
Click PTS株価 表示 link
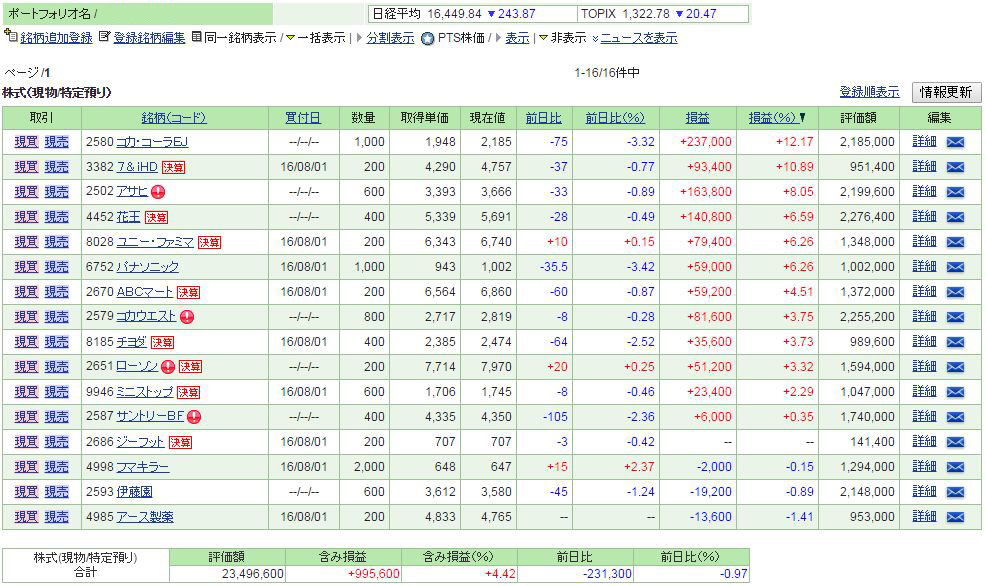pyautogui.click(x=518, y=38)
